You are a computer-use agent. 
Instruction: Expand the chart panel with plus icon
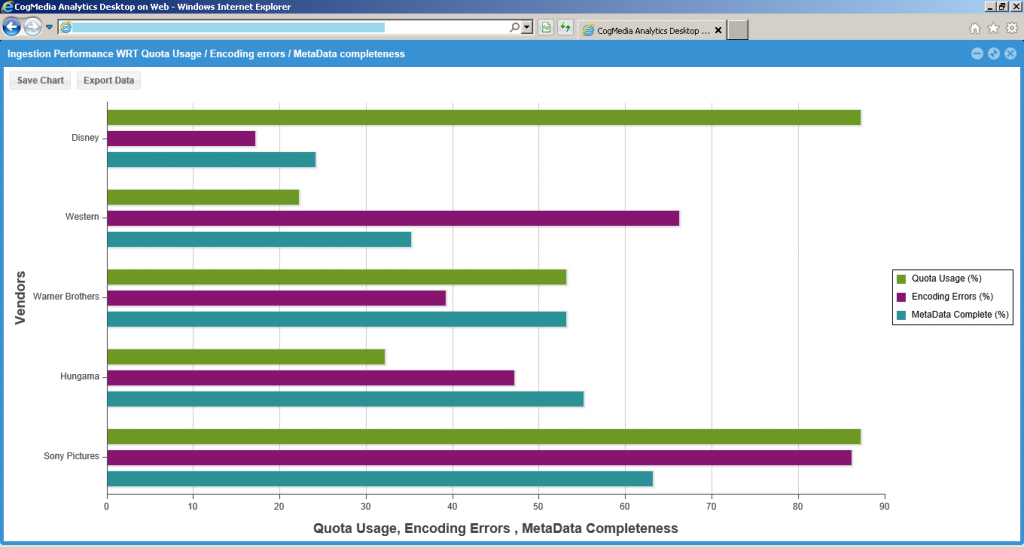[993, 54]
